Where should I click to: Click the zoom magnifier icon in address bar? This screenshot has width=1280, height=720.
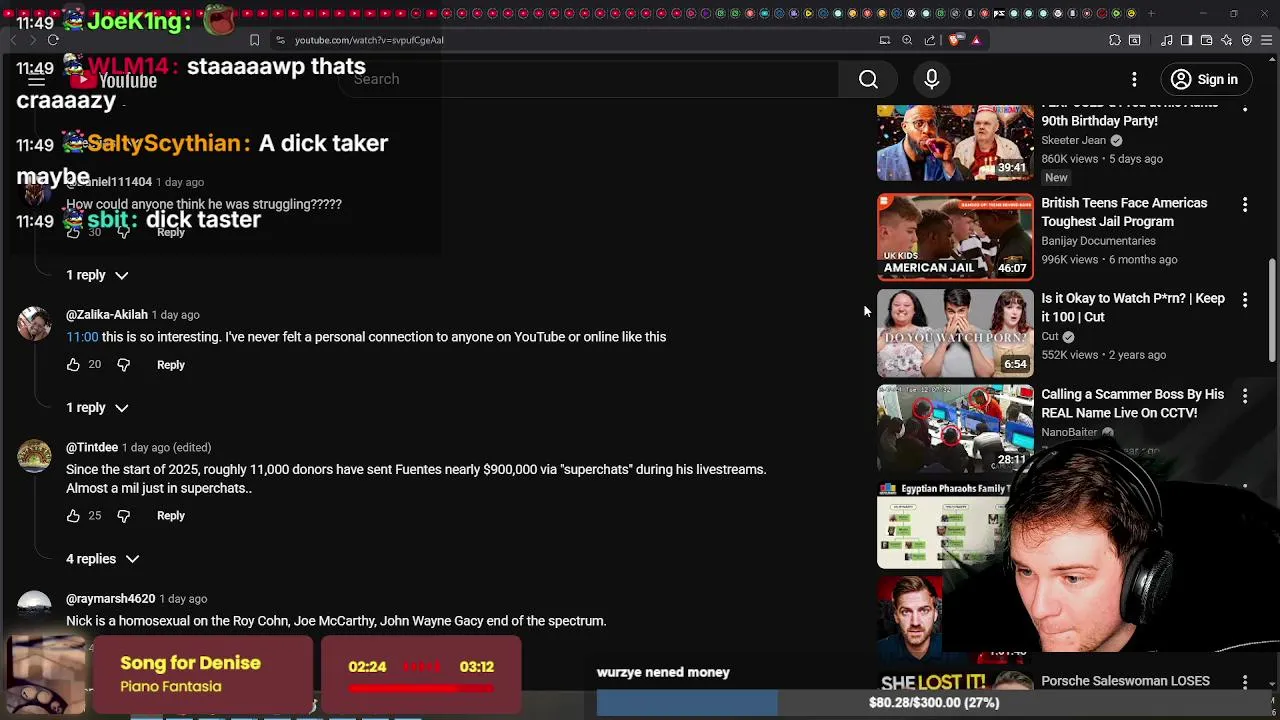[907, 40]
